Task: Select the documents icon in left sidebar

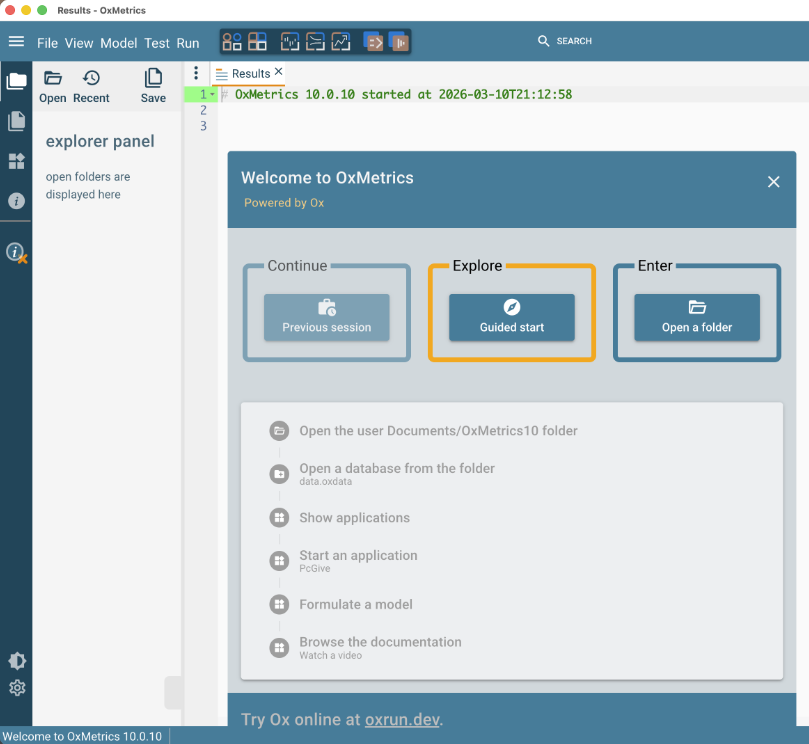Action: (x=16, y=121)
